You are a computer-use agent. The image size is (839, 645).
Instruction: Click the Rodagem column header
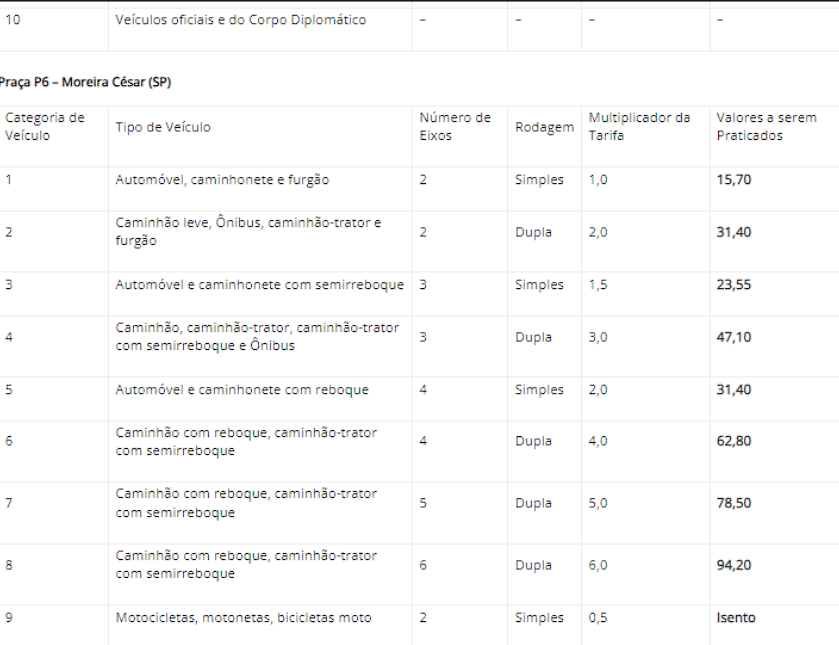tap(544, 127)
